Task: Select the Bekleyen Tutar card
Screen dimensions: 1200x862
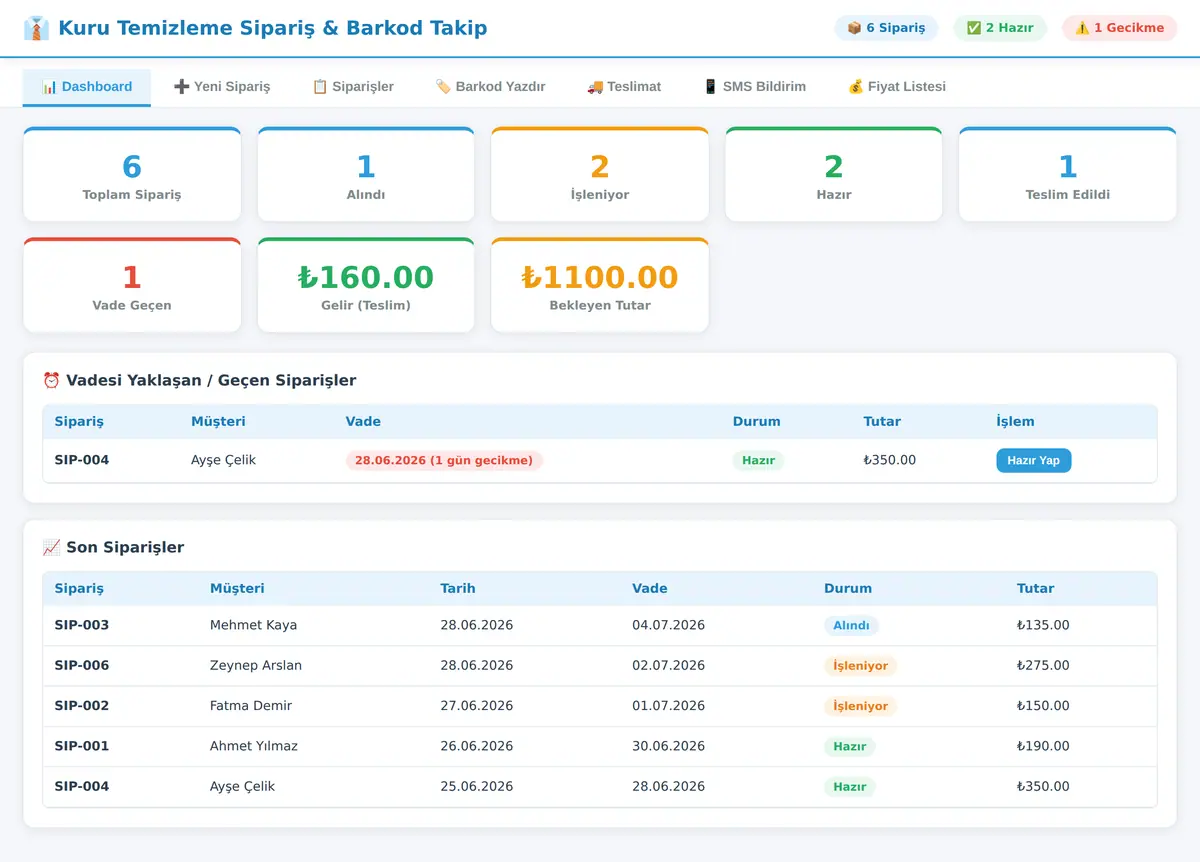Action: pos(600,285)
